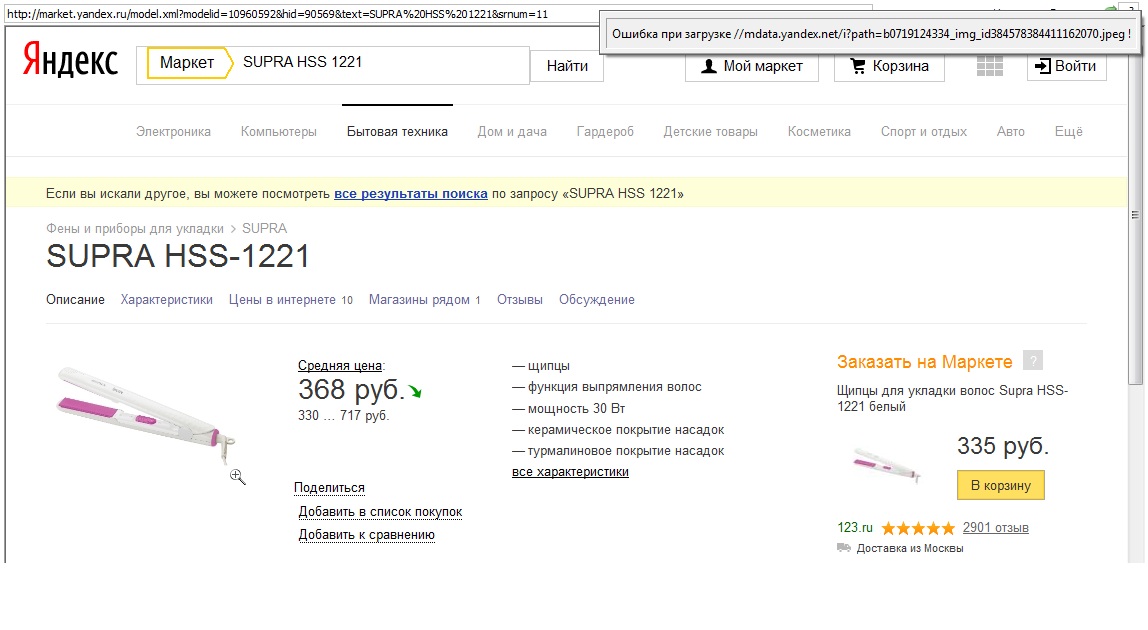Click the 335 руб. offer price

point(1003,445)
